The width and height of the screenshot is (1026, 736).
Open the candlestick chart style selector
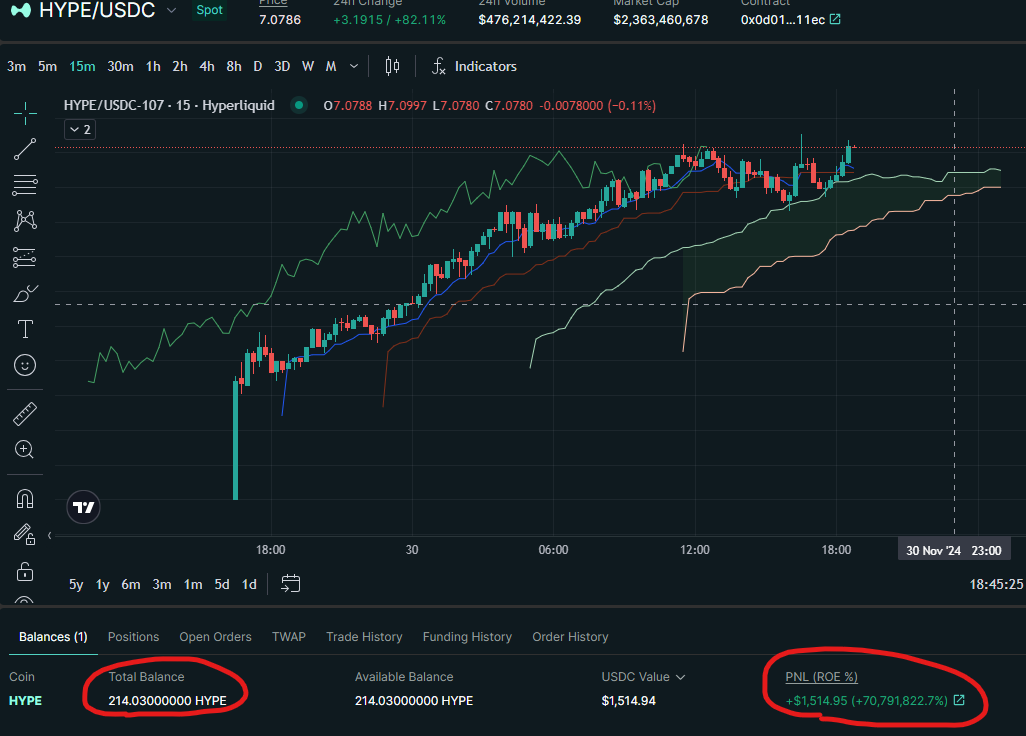click(x=392, y=66)
